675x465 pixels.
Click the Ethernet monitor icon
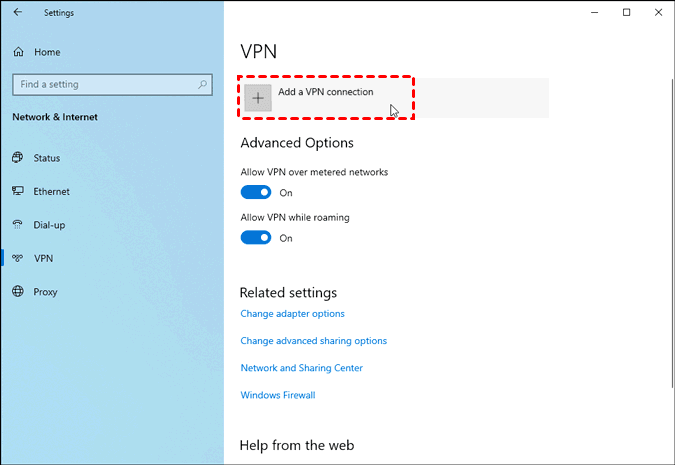click(17, 191)
